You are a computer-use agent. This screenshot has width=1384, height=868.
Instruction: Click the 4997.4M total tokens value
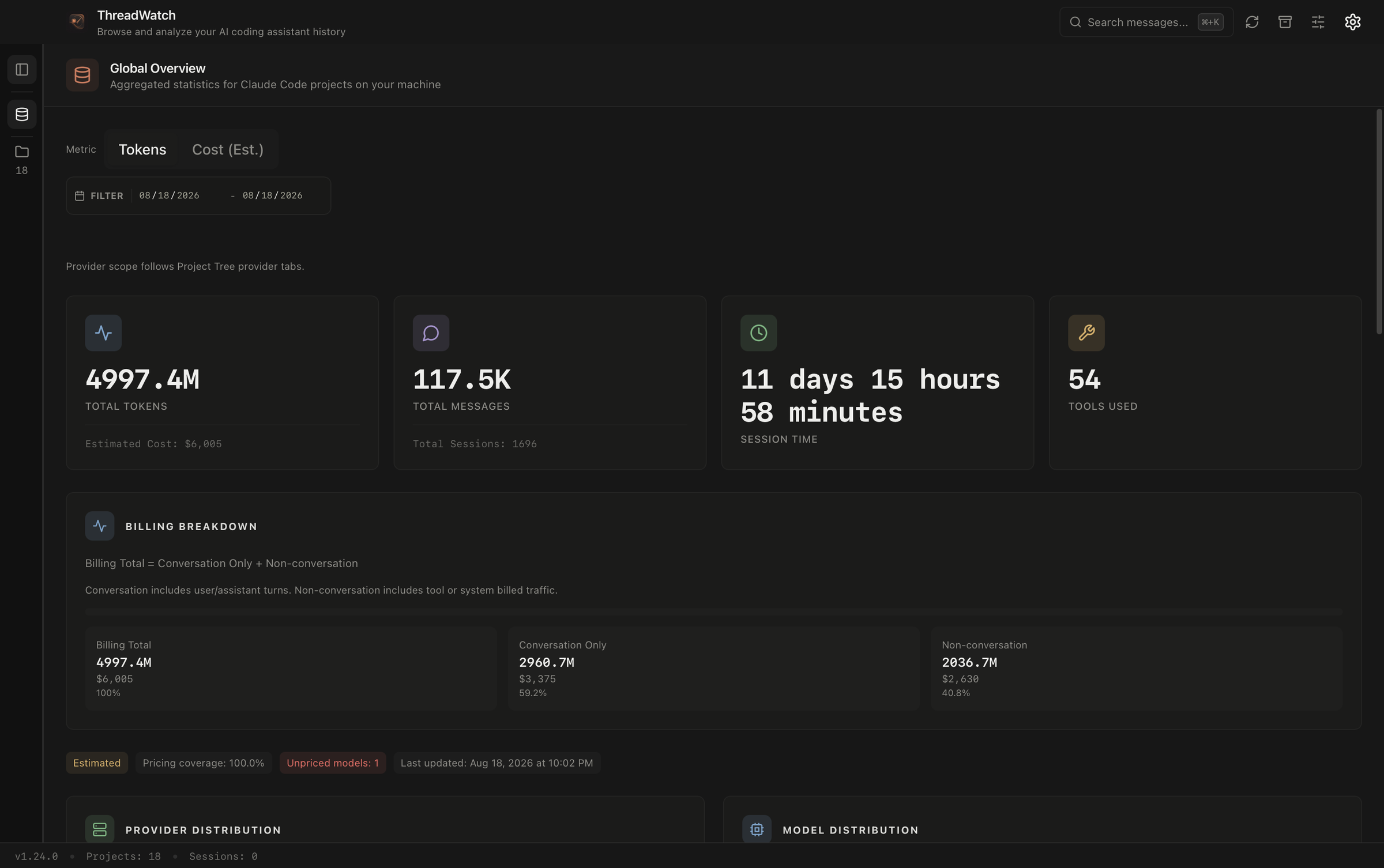coord(142,379)
